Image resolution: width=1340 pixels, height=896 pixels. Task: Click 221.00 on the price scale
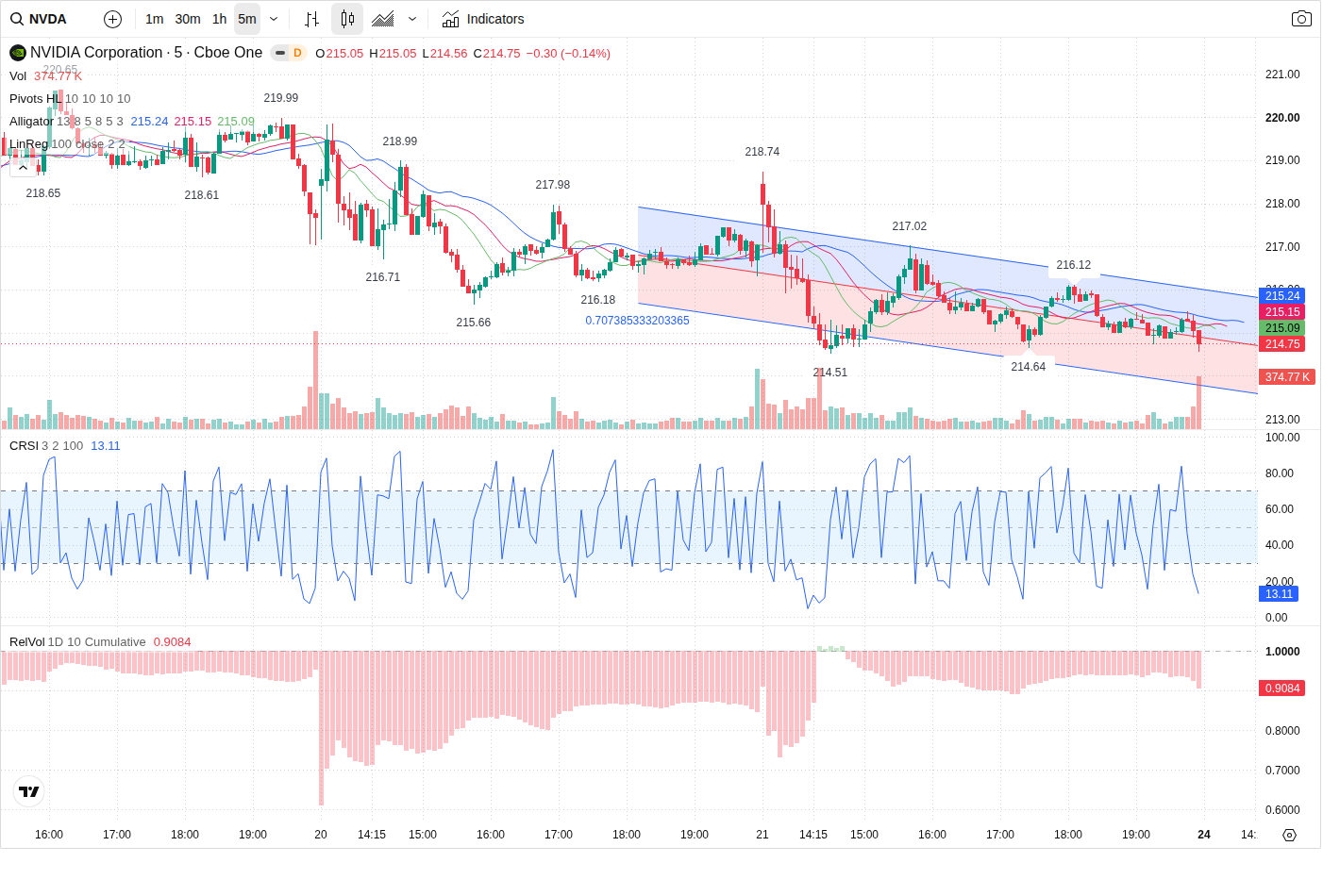pos(1282,75)
